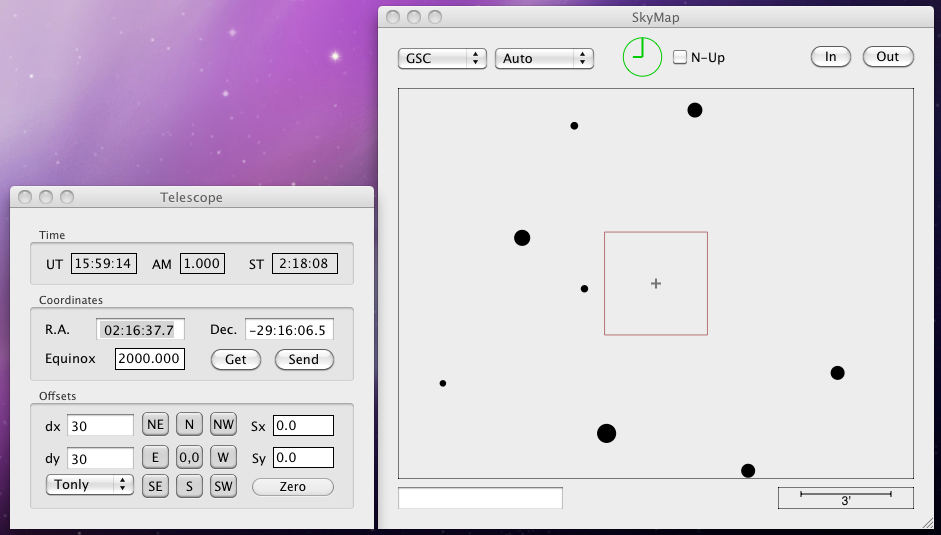
Task: Click the R.A. coordinate field
Action: pyautogui.click(x=140, y=330)
